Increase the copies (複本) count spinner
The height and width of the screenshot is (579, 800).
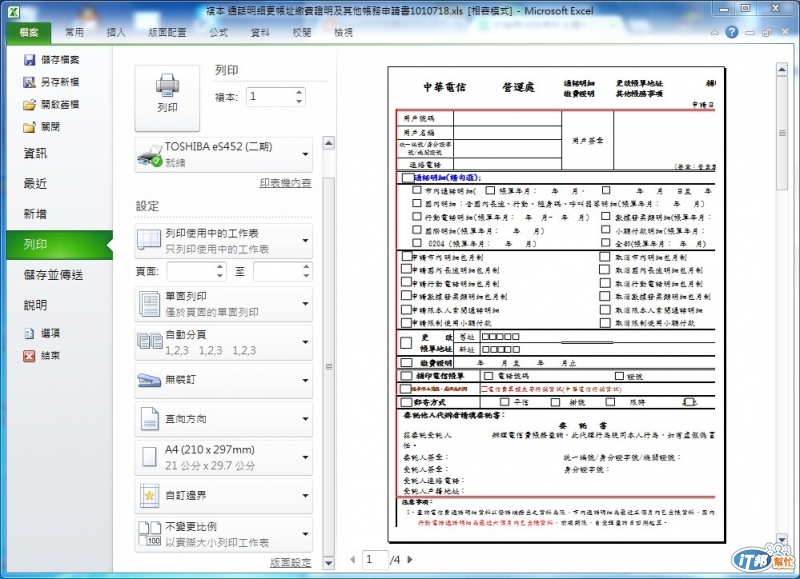[299, 92]
